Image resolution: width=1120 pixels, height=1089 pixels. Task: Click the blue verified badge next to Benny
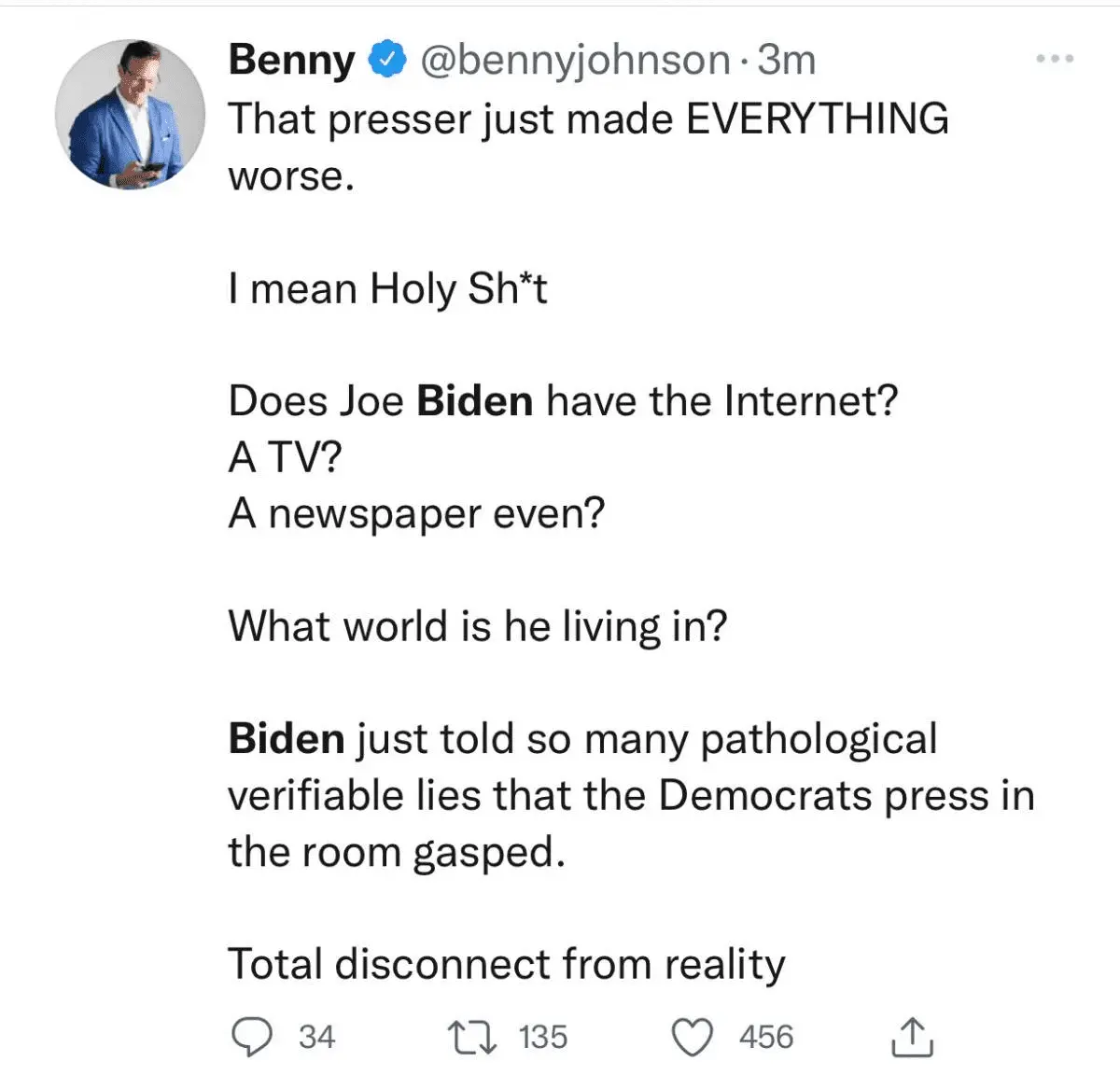(388, 60)
